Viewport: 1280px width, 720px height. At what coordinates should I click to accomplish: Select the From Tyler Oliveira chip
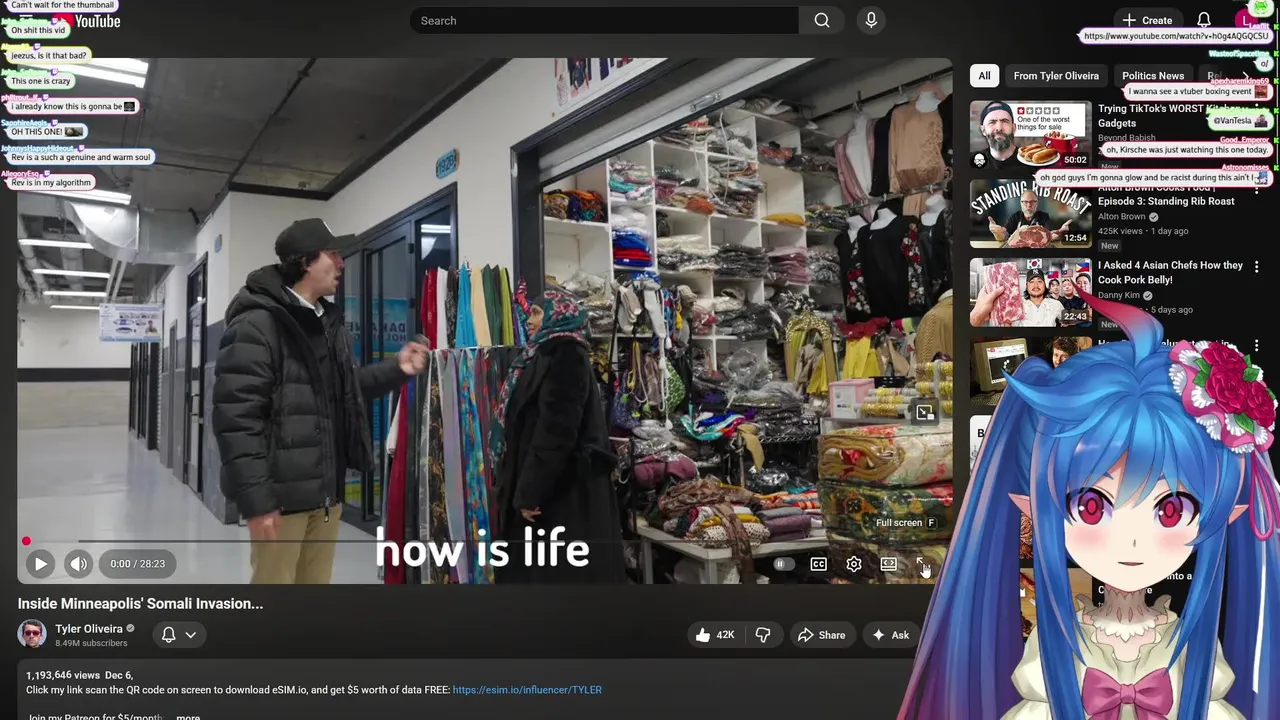coord(1056,76)
